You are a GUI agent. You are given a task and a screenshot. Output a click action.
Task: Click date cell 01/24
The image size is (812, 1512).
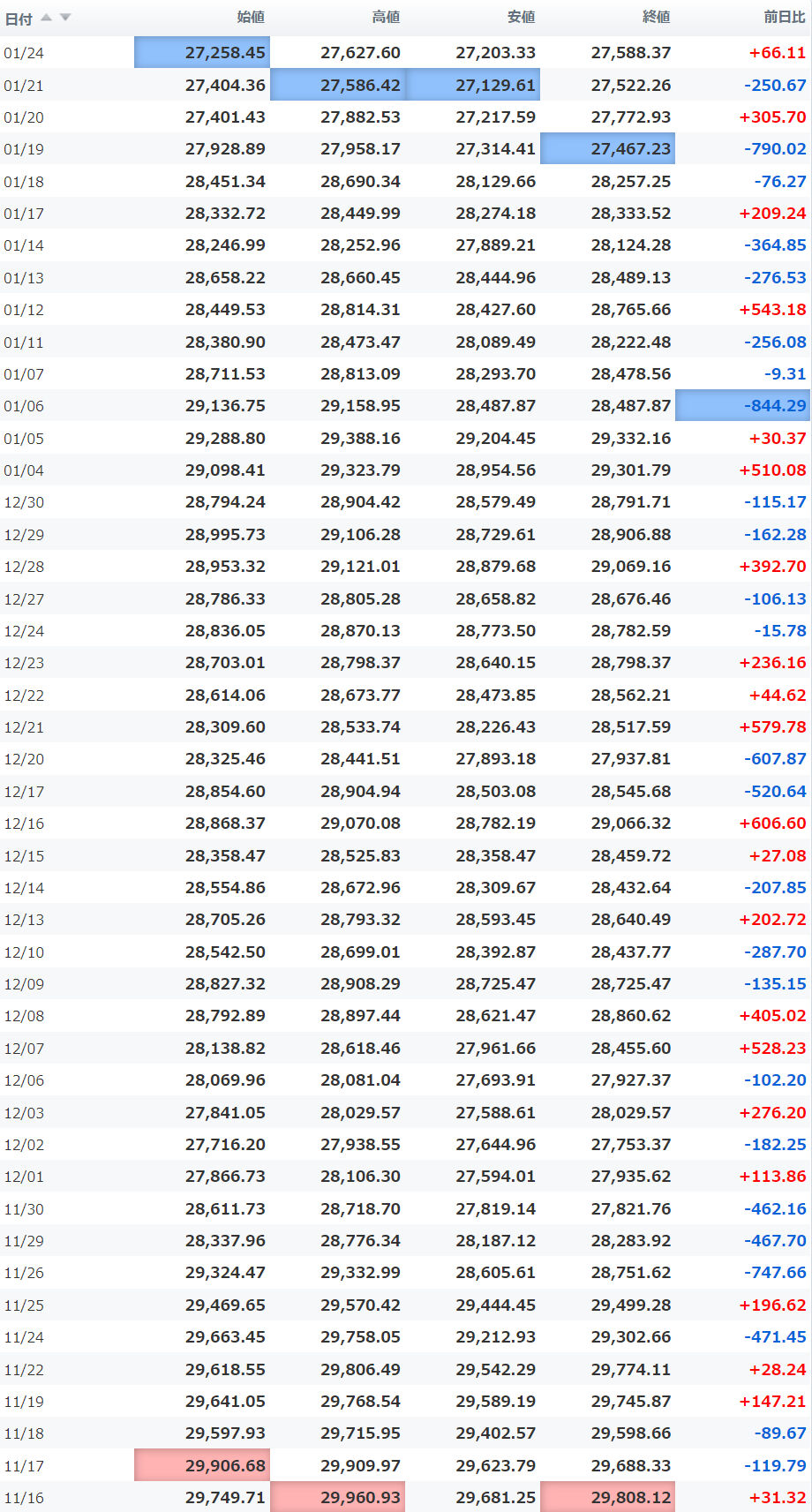coord(24,53)
